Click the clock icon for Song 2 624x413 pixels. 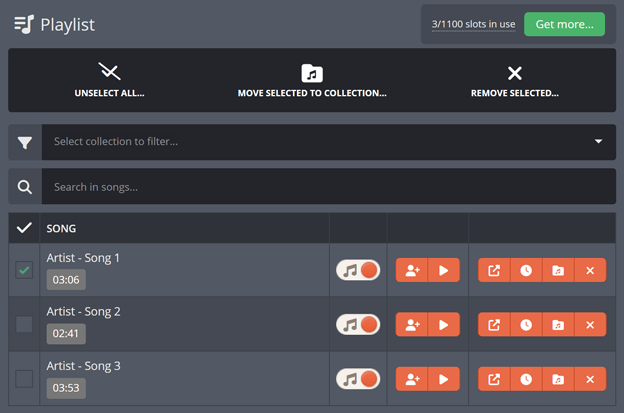coord(526,324)
